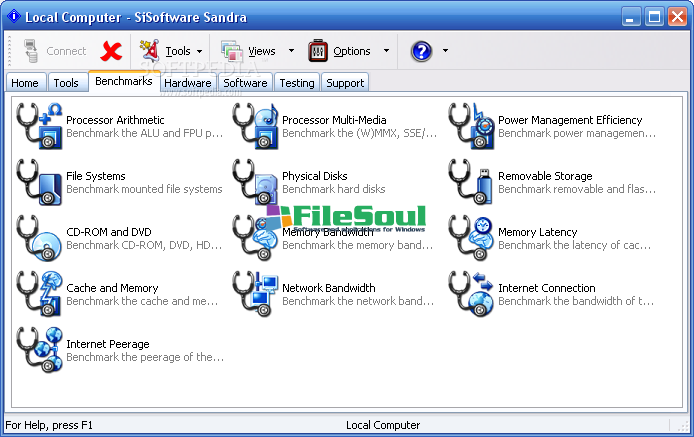Launch the Processor Multi-Media benchmark icon

(x=256, y=126)
